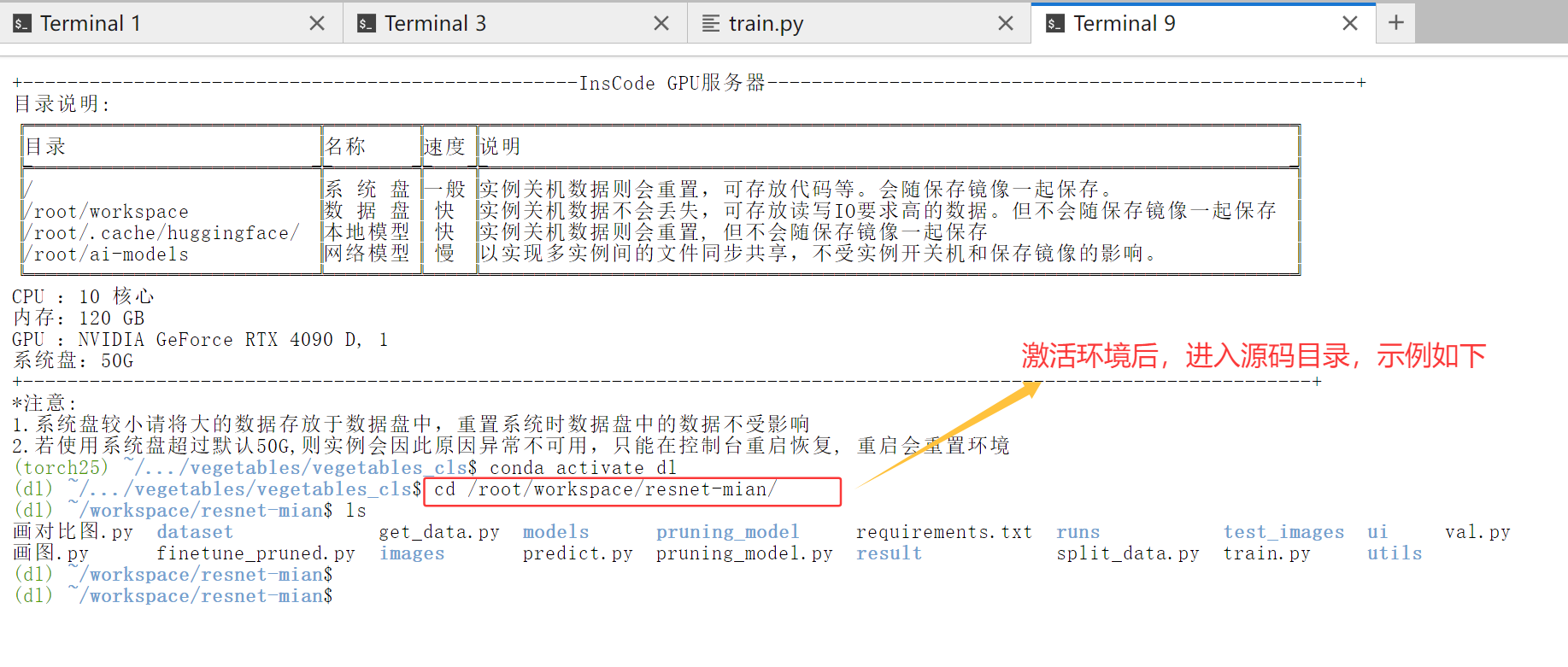Click the '(torch25)' environment prefix

62,468
